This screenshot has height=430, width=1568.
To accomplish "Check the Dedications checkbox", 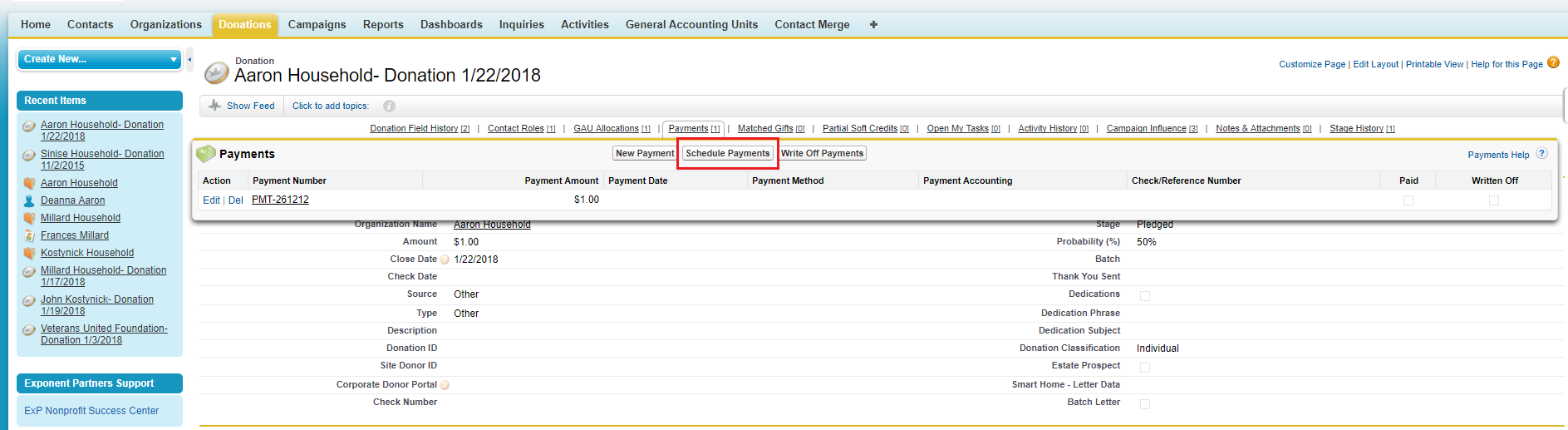I will click(x=1144, y=295).
